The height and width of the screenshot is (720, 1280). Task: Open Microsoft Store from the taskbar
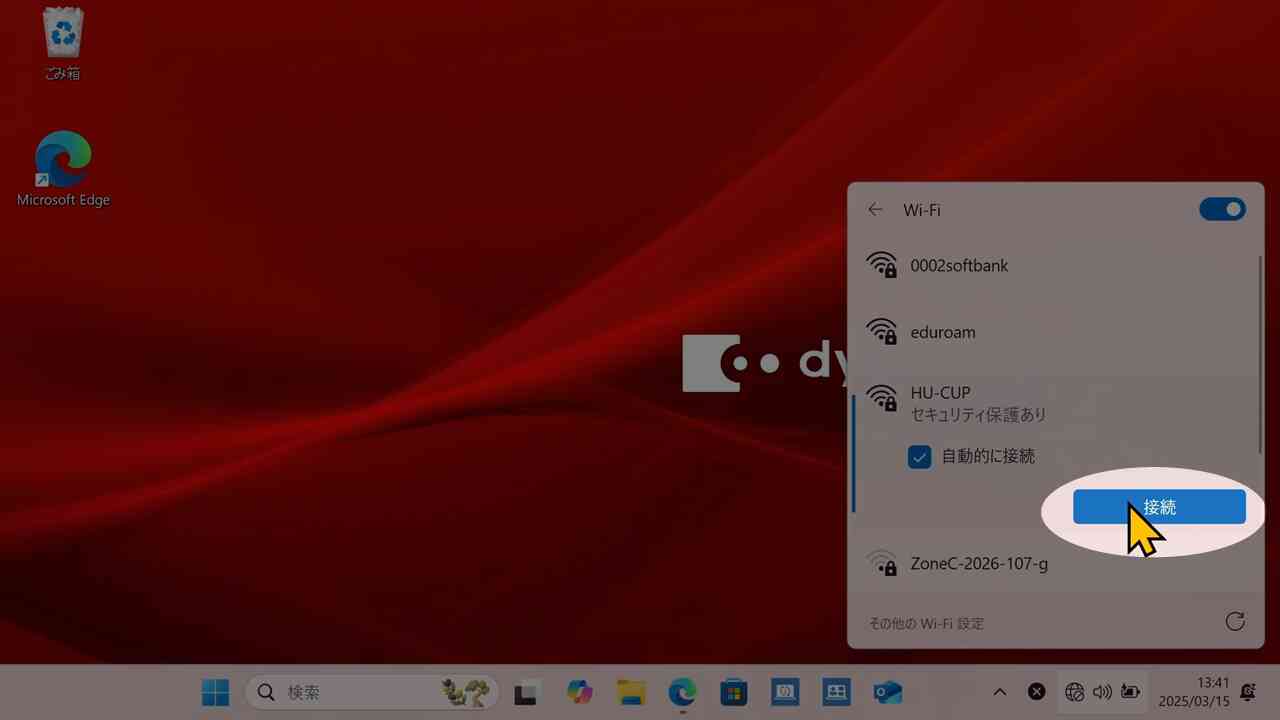click(x=734, y=692)
